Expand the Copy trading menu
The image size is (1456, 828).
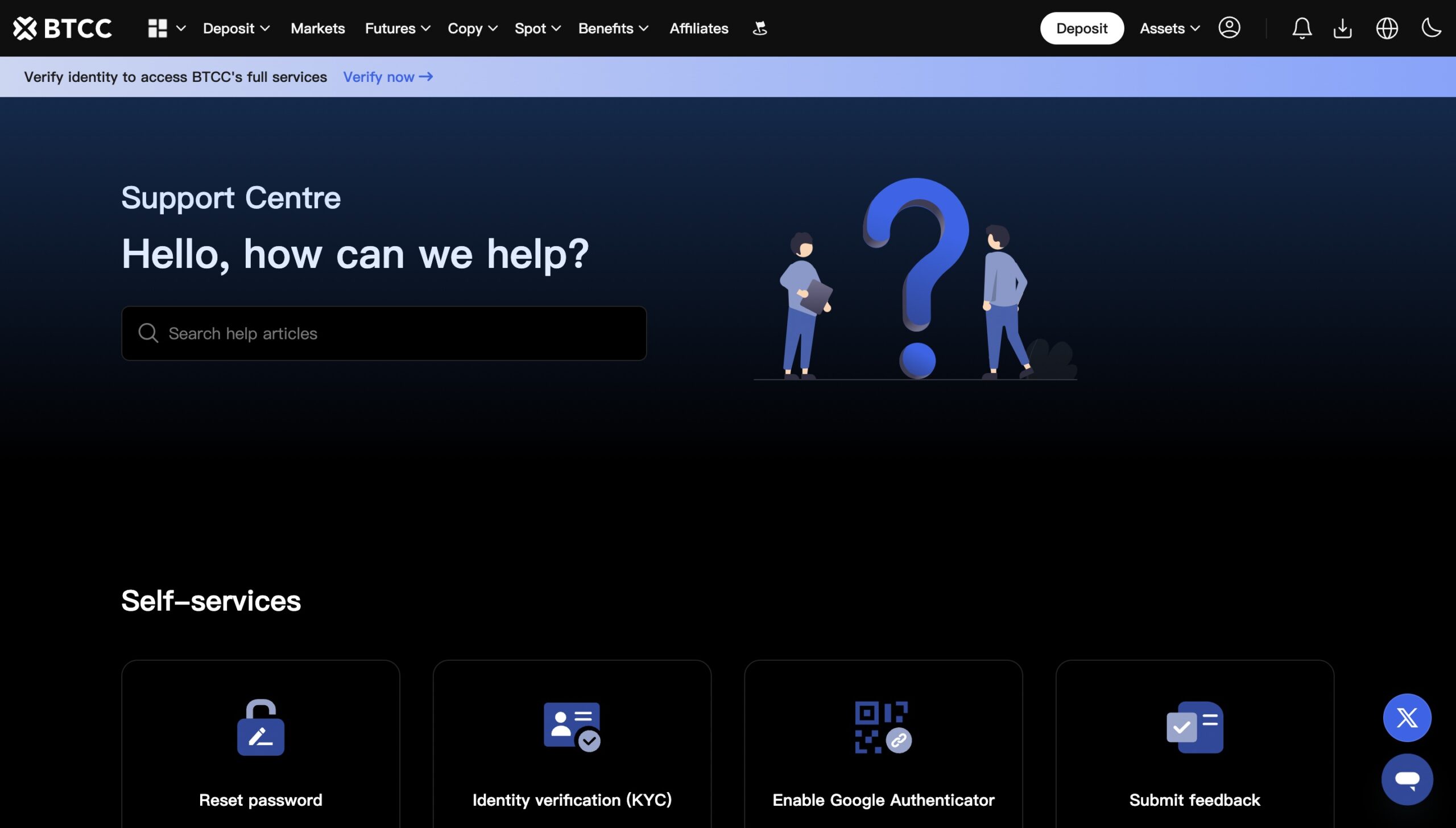(473, 28)
